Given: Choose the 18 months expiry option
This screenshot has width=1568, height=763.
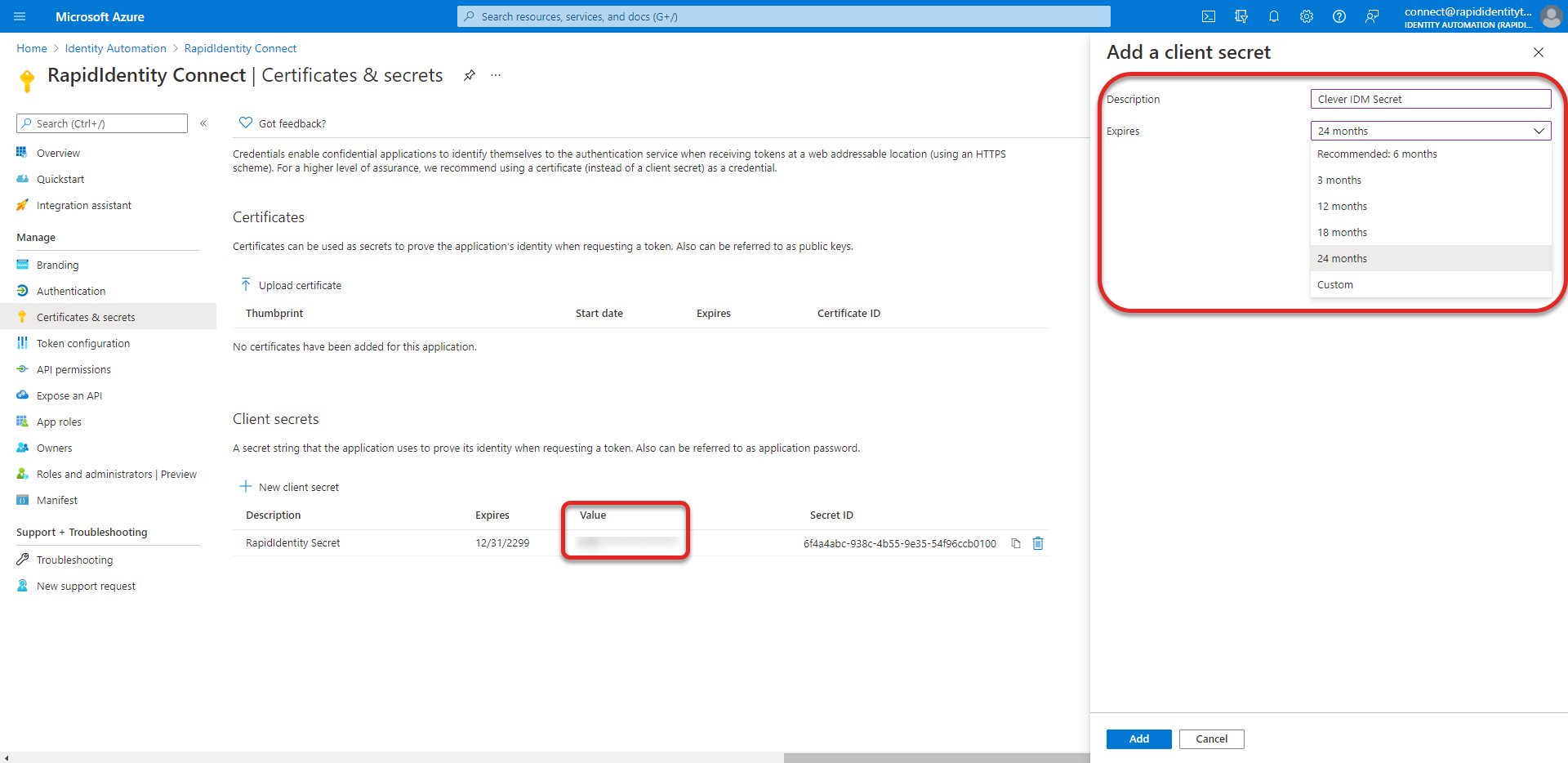Looking at the screenshot, I should (1431, 232).
